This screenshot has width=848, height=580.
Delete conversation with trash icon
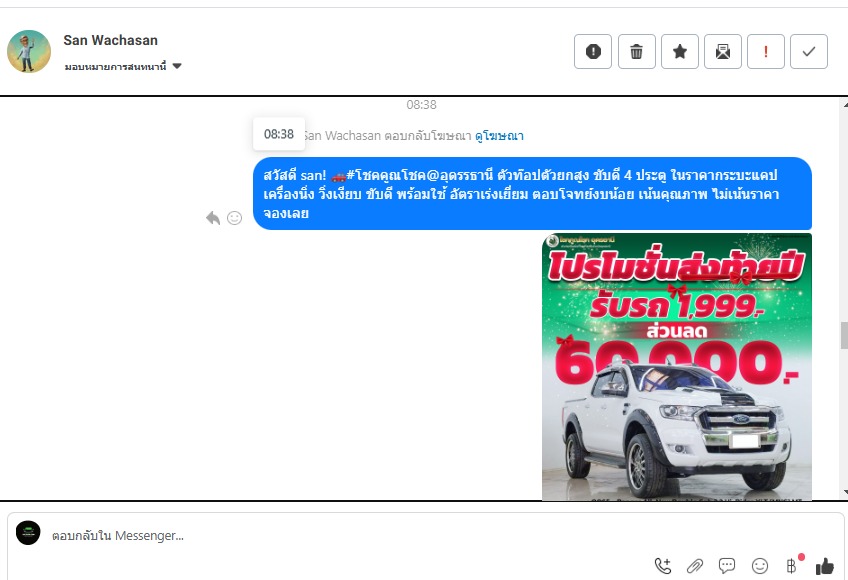click(x=637, y=51)
